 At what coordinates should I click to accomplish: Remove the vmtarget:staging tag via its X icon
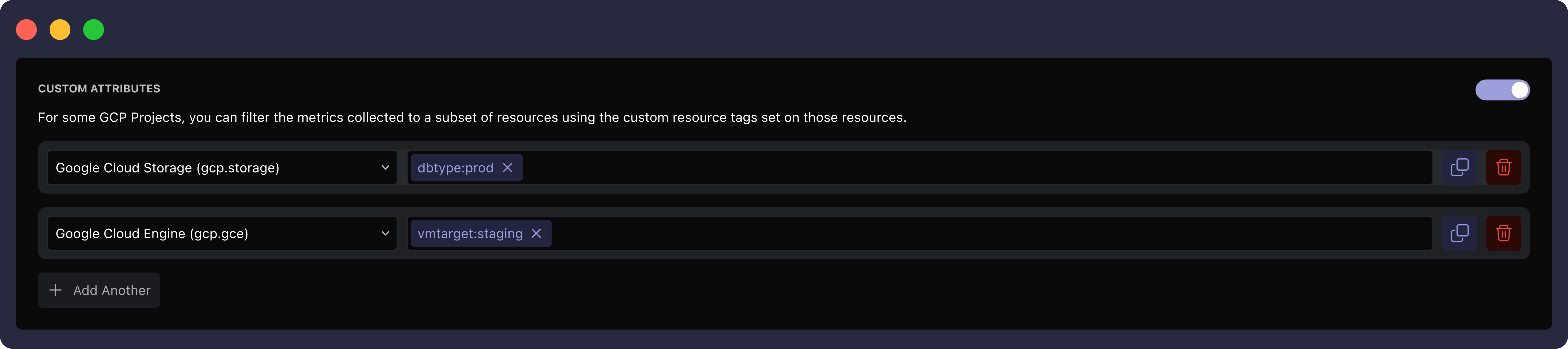(x=536, y=233)
